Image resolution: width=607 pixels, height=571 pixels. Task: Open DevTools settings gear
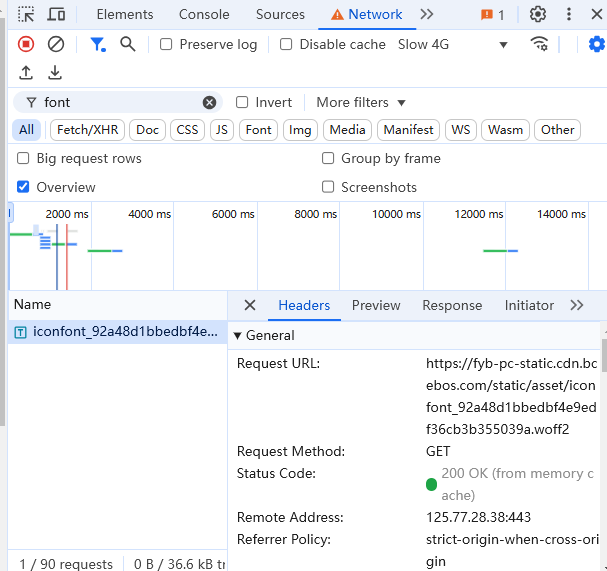click(538, 14)
